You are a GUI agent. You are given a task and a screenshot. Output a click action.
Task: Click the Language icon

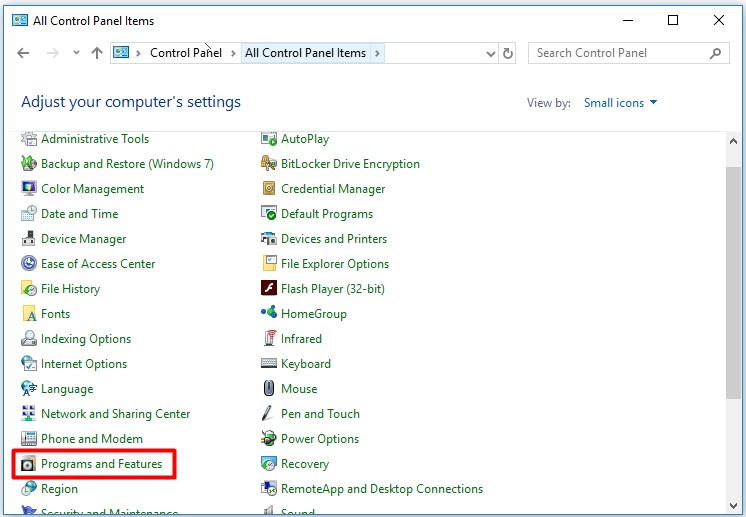pyautogui.click(x=29, y=389)
